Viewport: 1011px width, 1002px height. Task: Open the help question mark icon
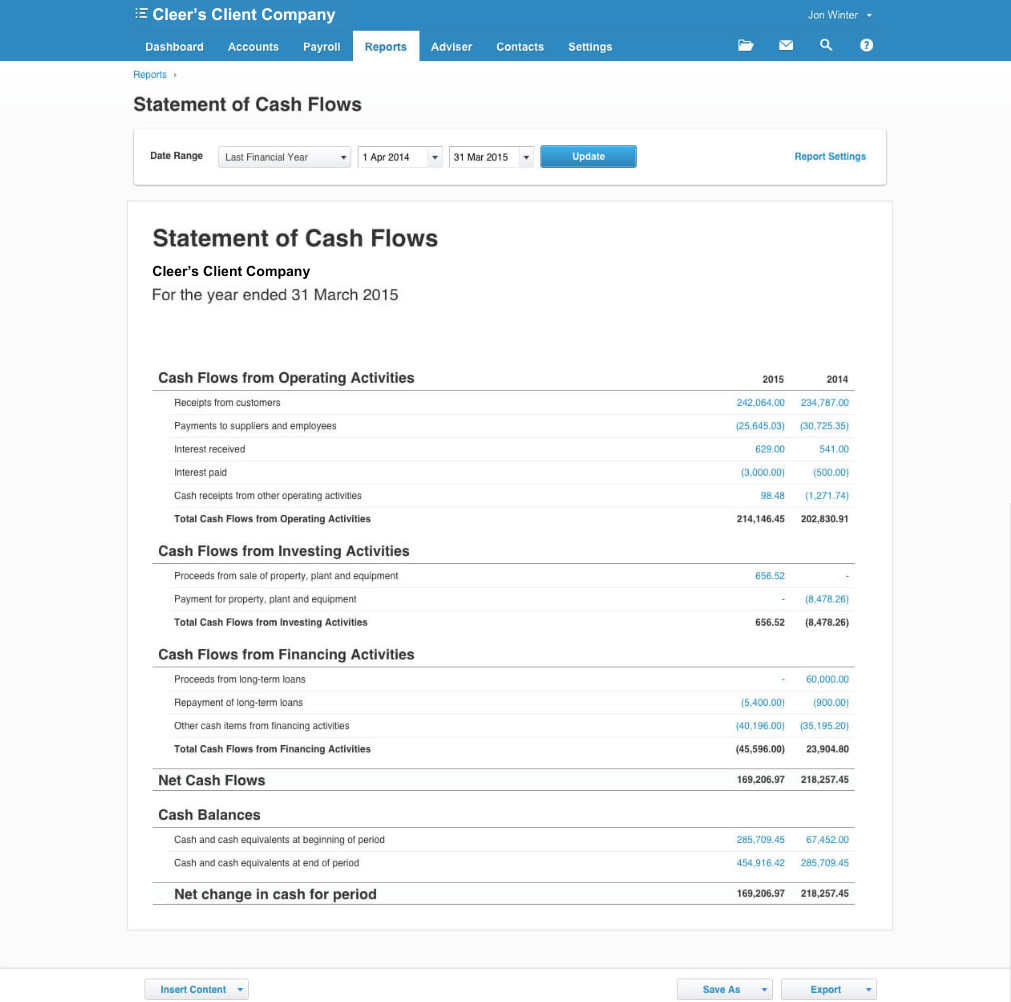coord(866,45)
